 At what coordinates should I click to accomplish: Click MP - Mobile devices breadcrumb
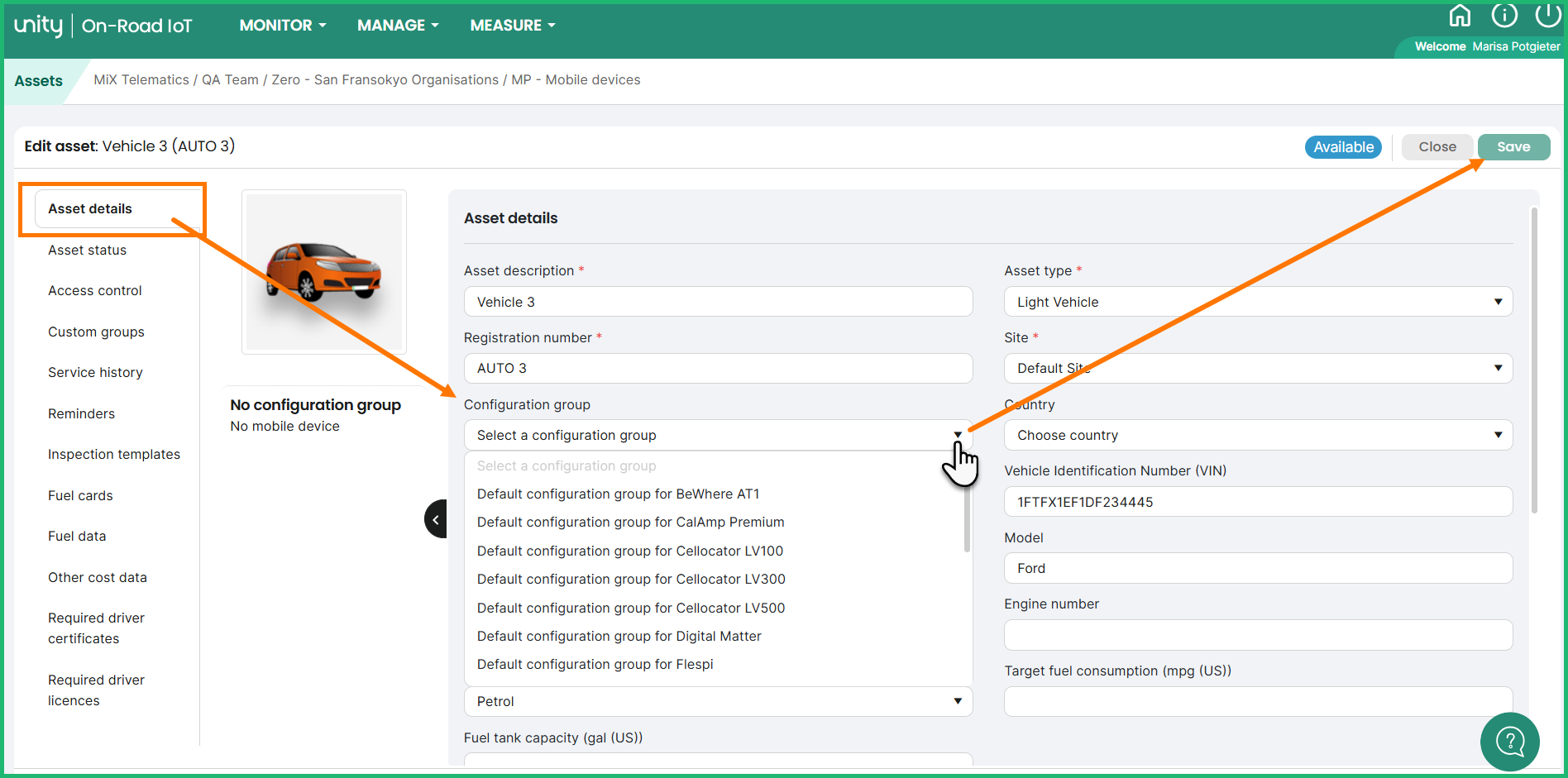tap(576, 80)
